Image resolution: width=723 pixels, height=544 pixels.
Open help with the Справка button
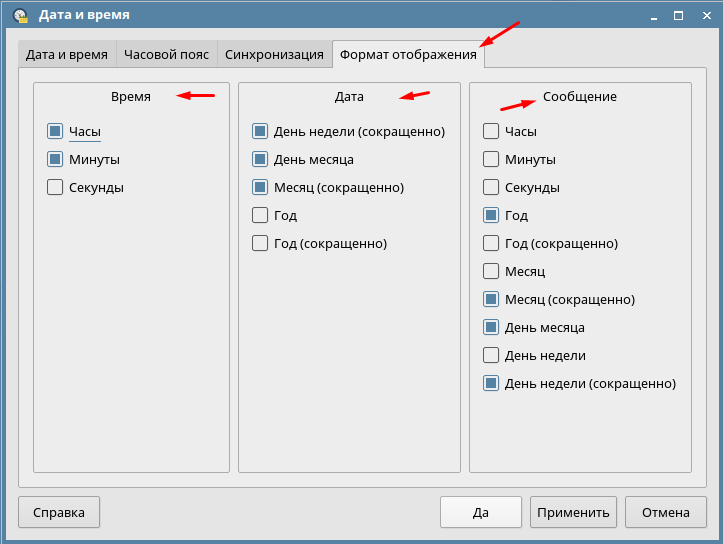click(x=59, y=512)
